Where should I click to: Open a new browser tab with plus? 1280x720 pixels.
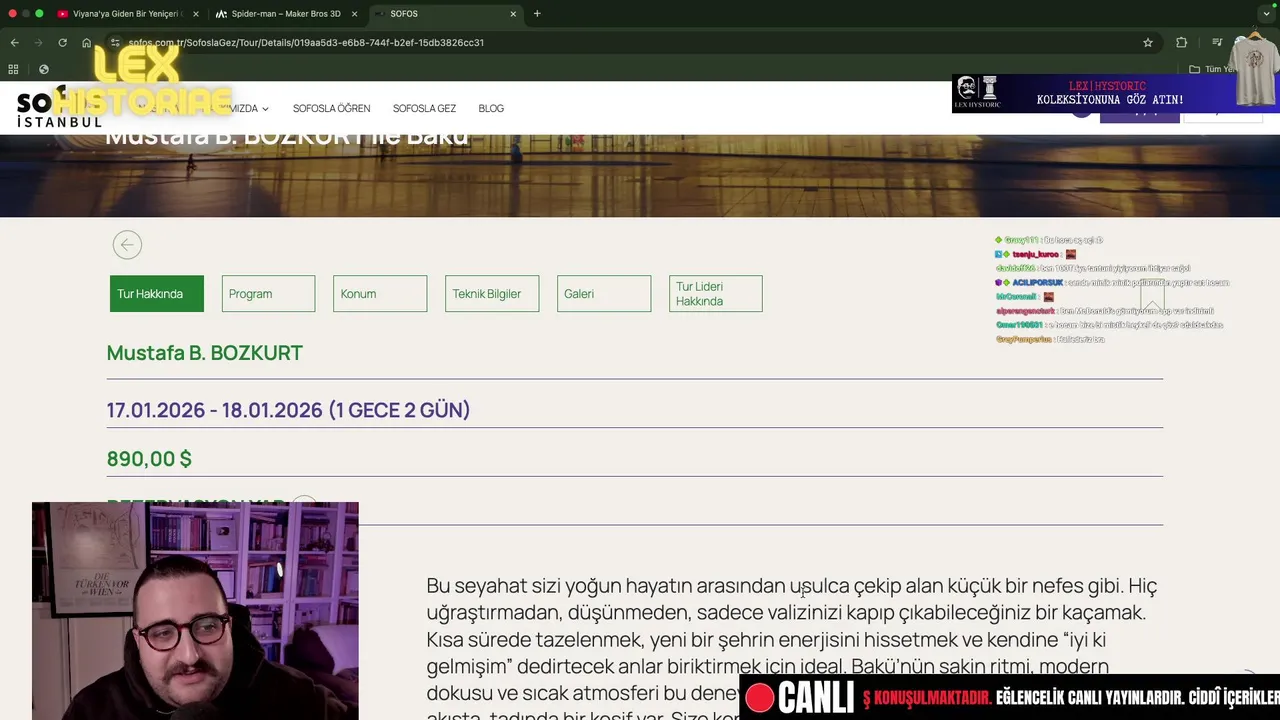(x=537, y=14)
